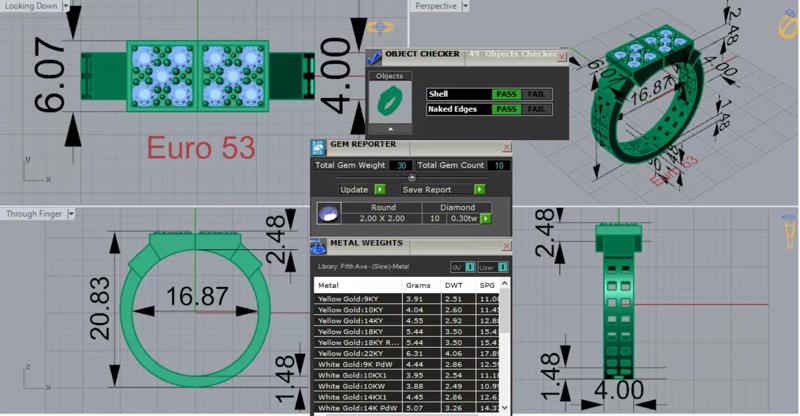Click the ring icon in Looking Down viewport
Image resolution: width=800 pixels, height=416 pixels.
pos(380,27)
